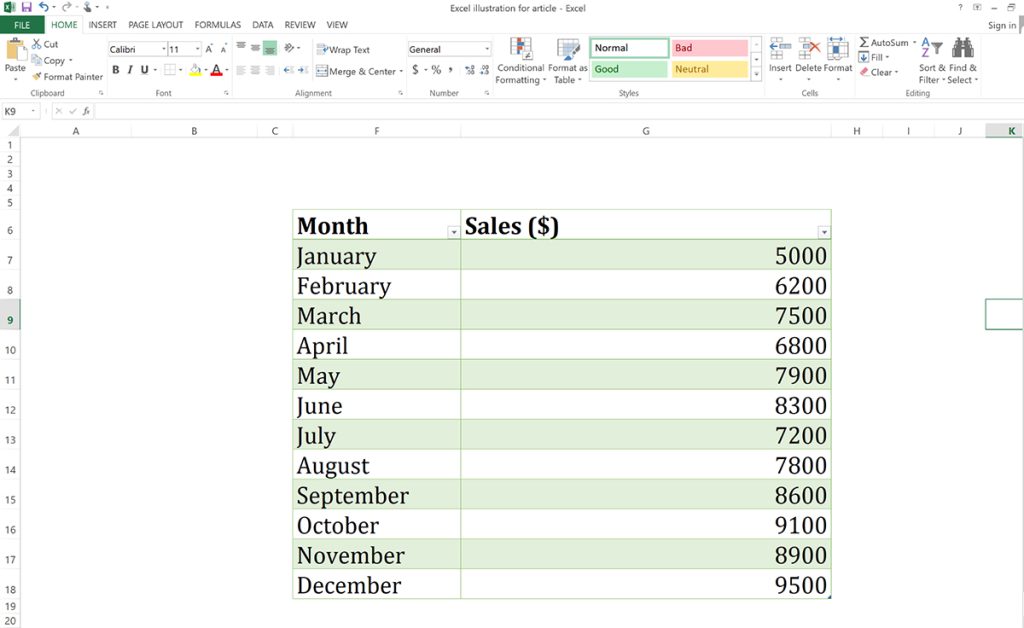
Task: Open the Month column filter dropdown
Action: (x=453, y=230)
